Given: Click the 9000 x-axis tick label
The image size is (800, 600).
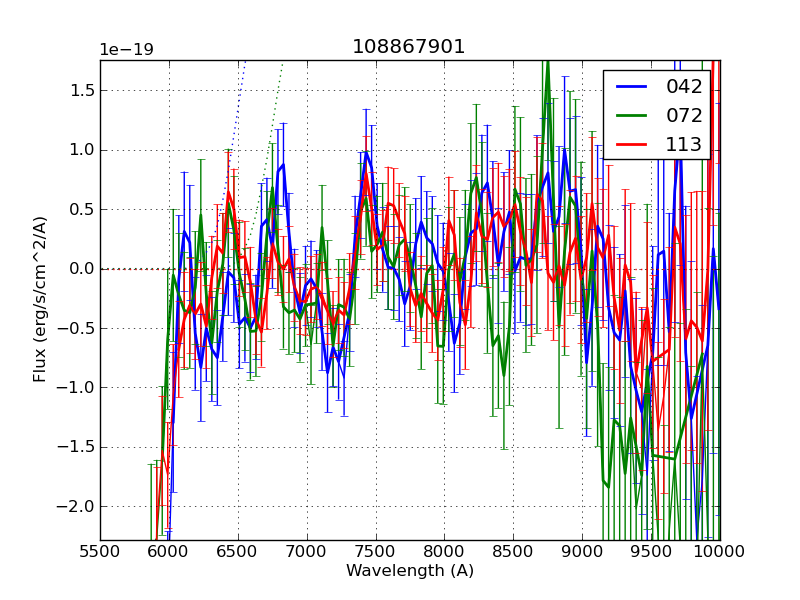Looking at the screenshot, I should tap(583, 550).
